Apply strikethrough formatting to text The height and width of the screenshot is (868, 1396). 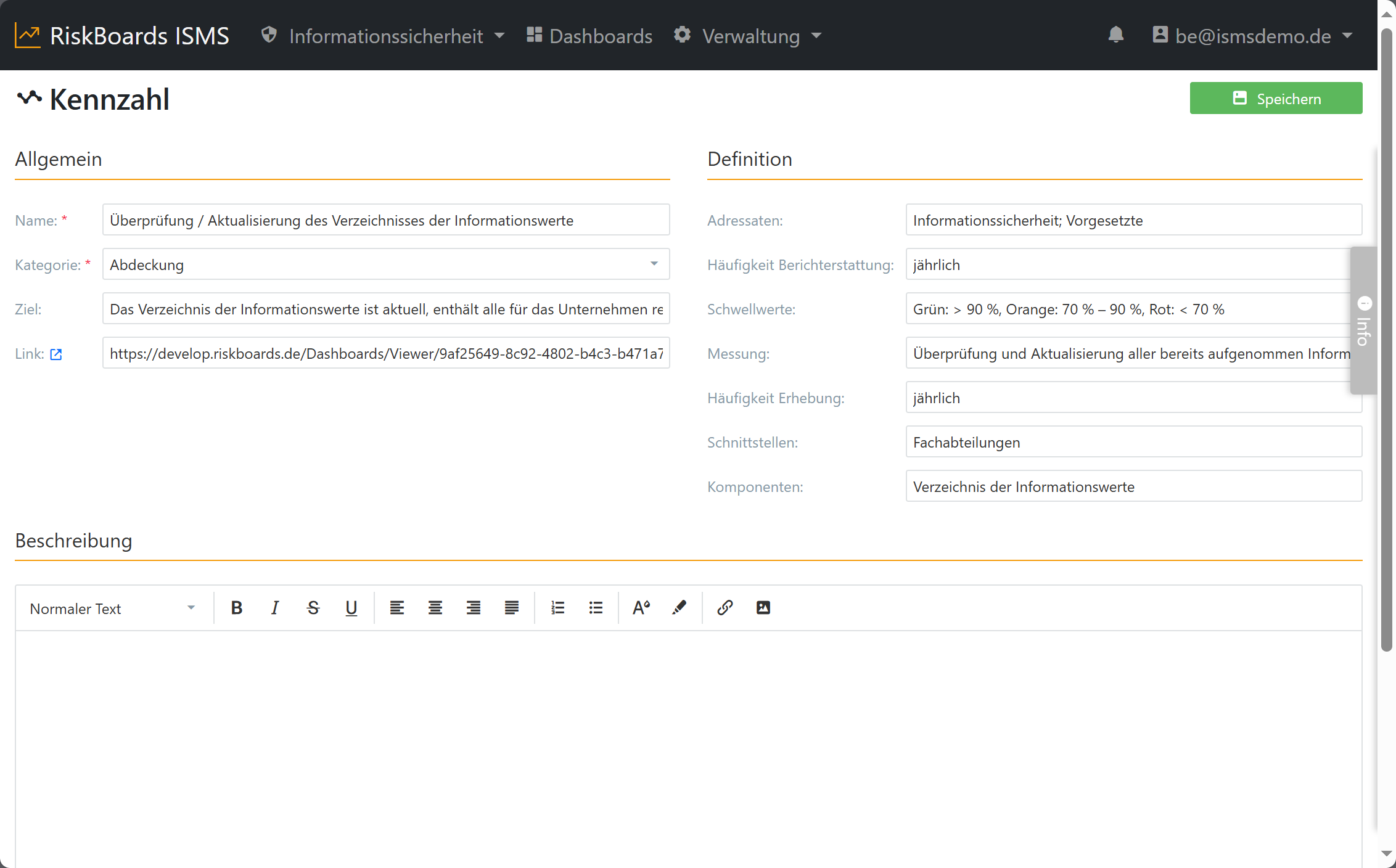click(313, 608)
